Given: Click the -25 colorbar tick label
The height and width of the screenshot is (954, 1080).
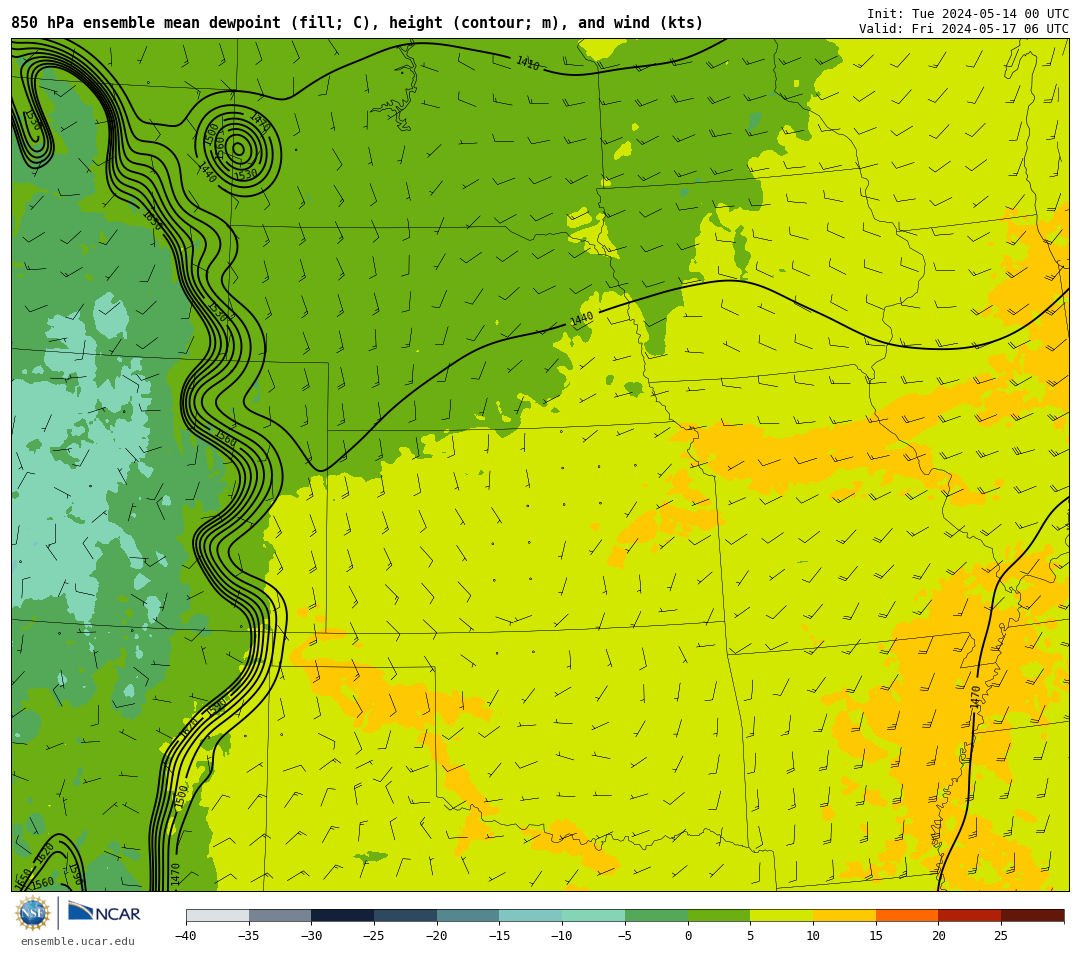Looking at the screenshot, I should click(x=374, y=935).
